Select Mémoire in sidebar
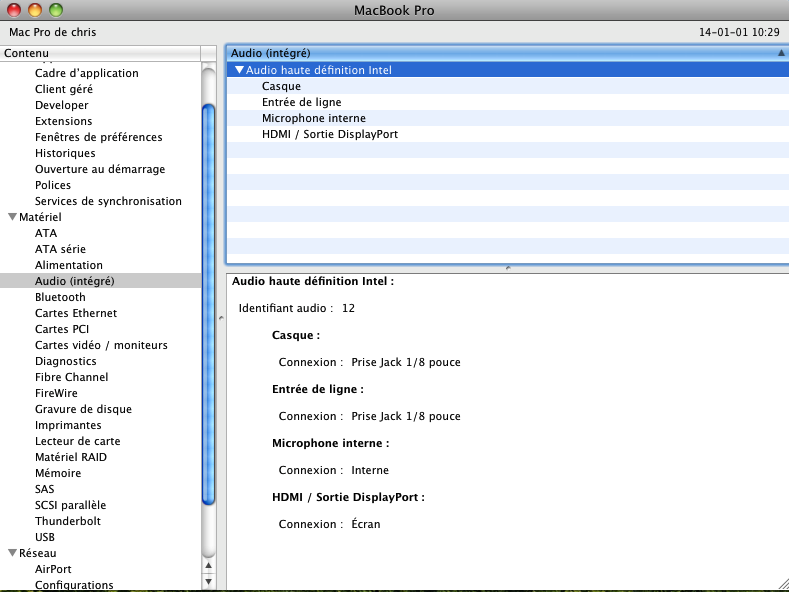The height and width of the screenshot is (592, 789). pos(58,473)
